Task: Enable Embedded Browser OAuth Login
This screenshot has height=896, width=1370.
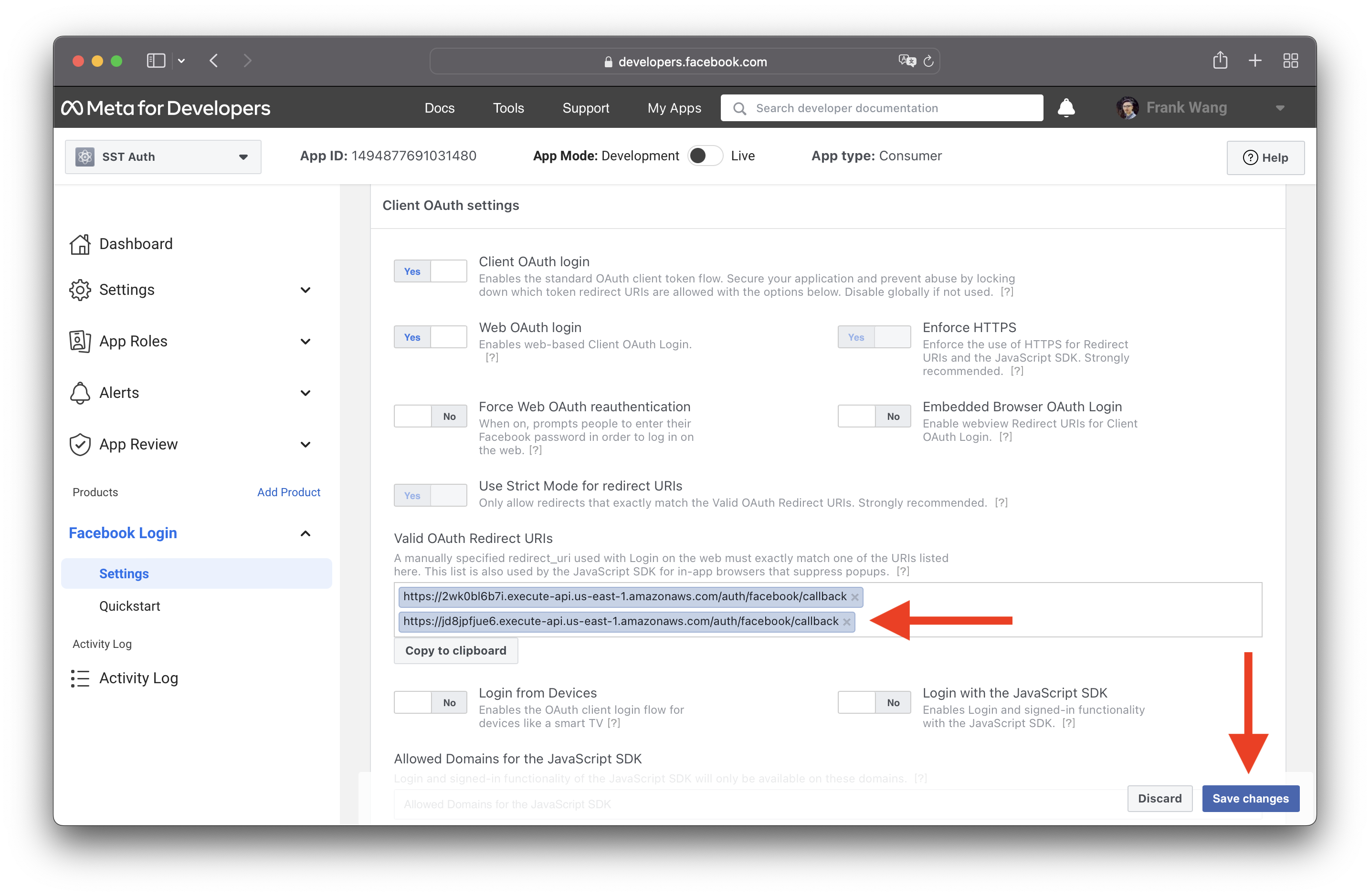Action: 874,416
